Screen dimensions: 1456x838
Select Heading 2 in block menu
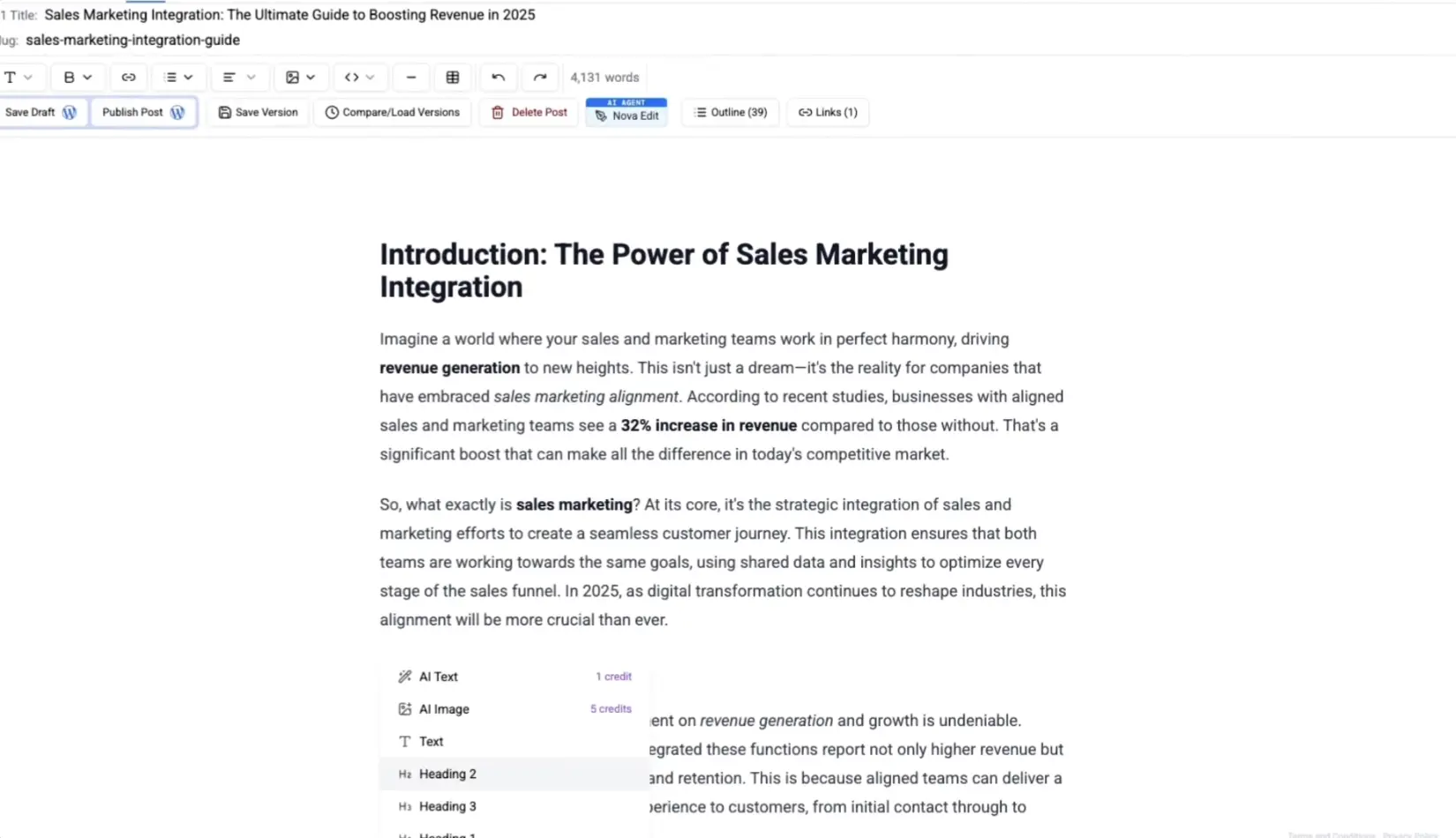[515, 774]
